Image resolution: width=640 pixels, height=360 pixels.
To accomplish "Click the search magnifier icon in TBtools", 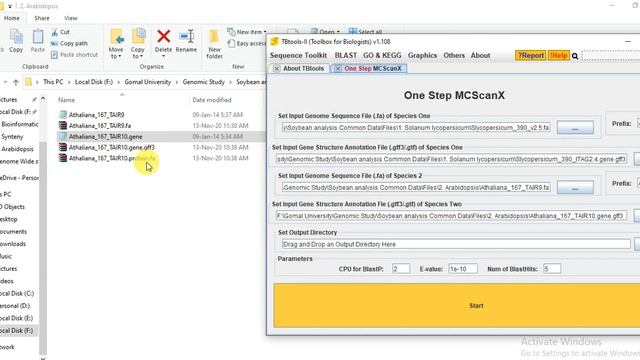I will (575, 56).
